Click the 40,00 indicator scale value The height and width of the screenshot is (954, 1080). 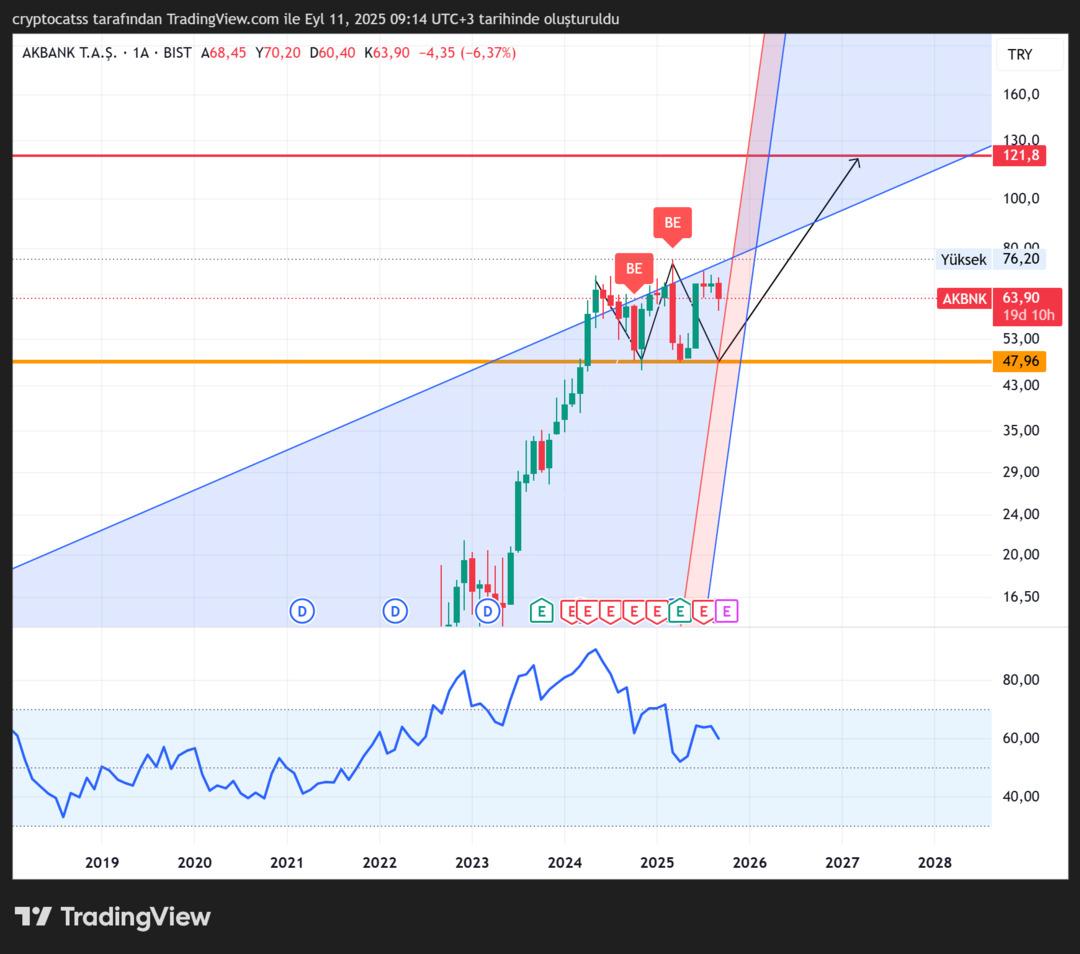[x=1021, y=796]
